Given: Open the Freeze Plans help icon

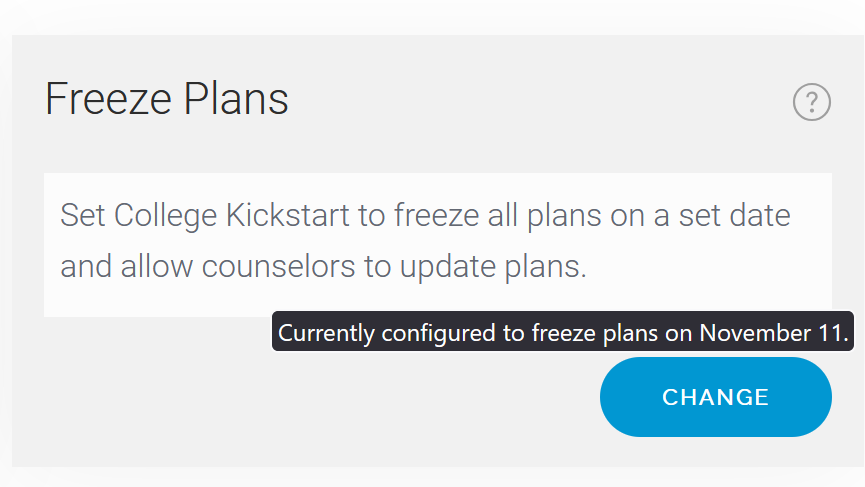Looking at the screenshot, I should (811, 102).
